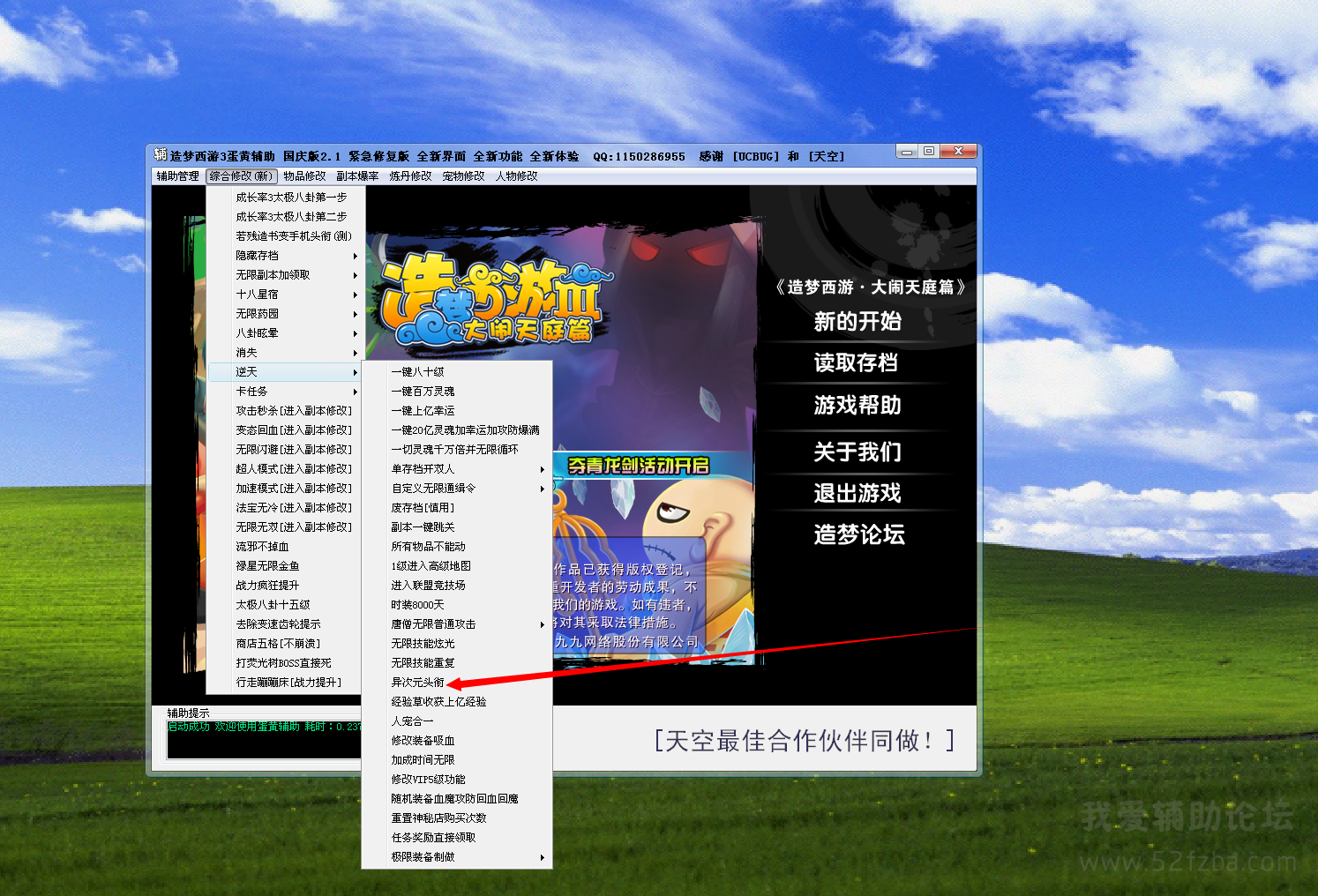Click 经验草收获上亿经验 in the submenu

(457, 702)
